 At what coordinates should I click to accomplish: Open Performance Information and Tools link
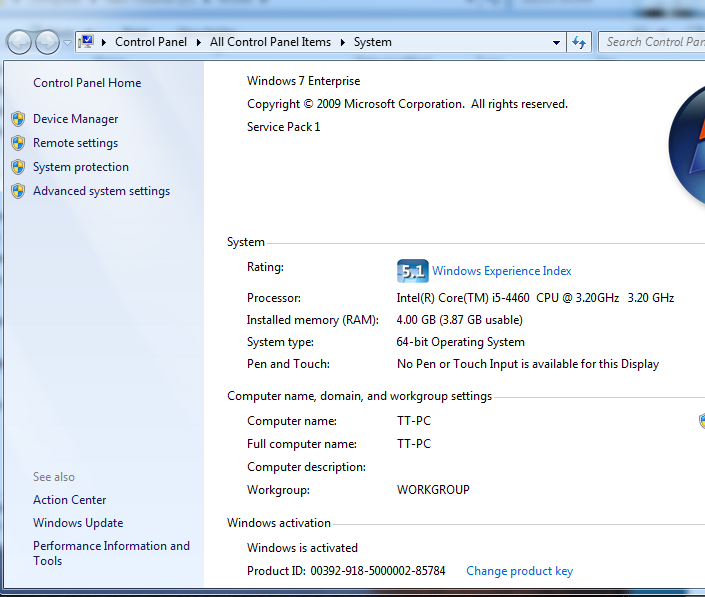pos(112,553)
